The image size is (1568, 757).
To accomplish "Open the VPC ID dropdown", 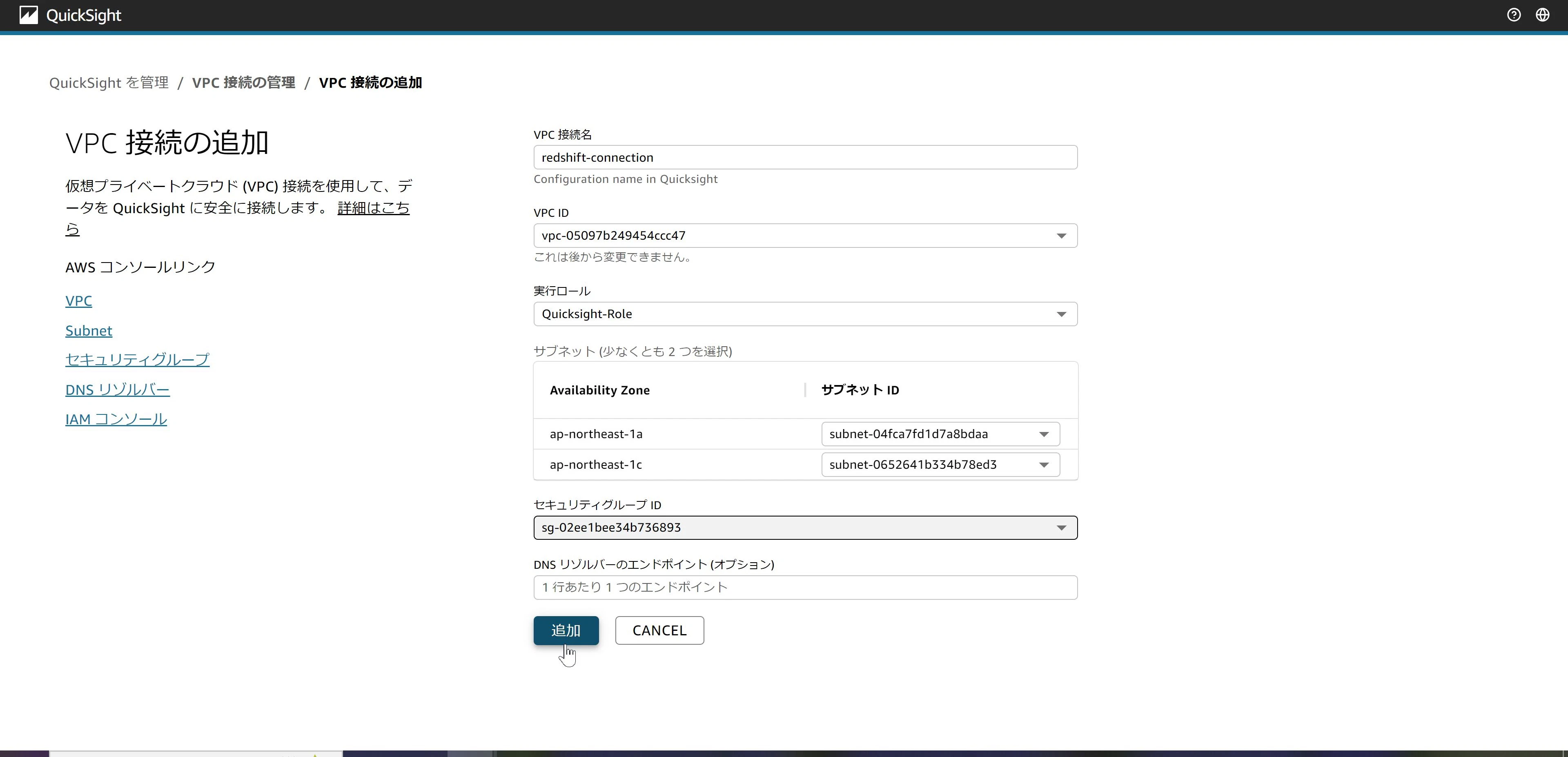I will tap(805, 236).
